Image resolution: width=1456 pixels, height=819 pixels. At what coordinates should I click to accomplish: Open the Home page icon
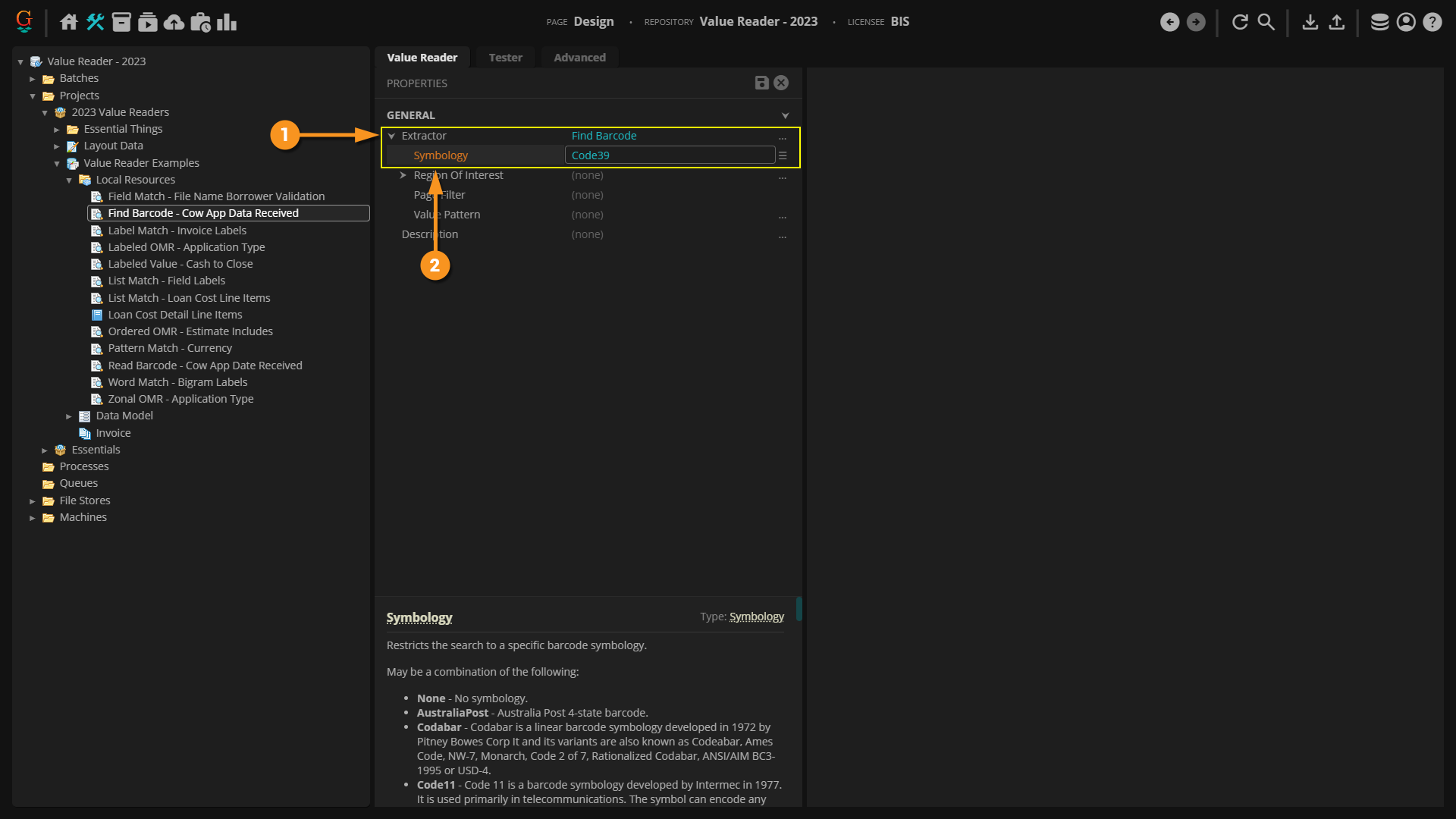pyautogui.click(x=69, y=22)
